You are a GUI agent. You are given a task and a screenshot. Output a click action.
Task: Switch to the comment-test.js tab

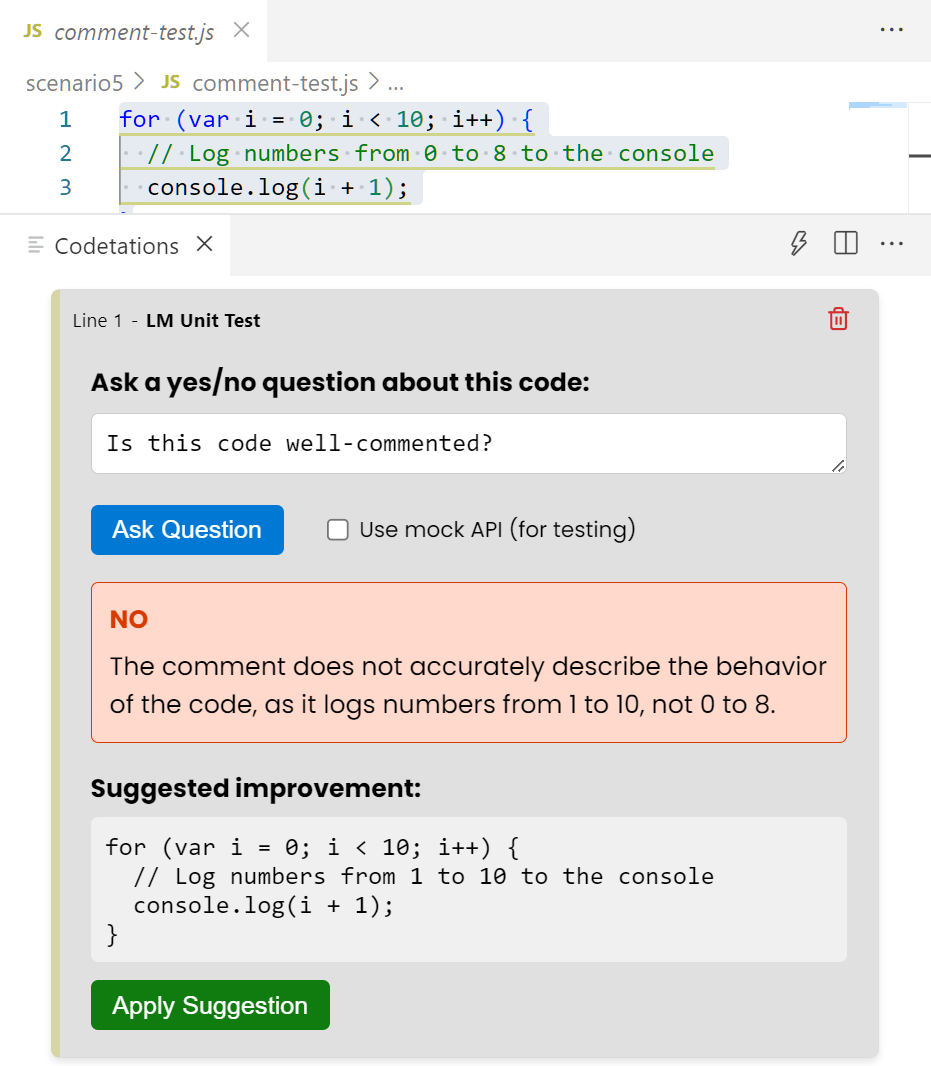pos(134,32)
